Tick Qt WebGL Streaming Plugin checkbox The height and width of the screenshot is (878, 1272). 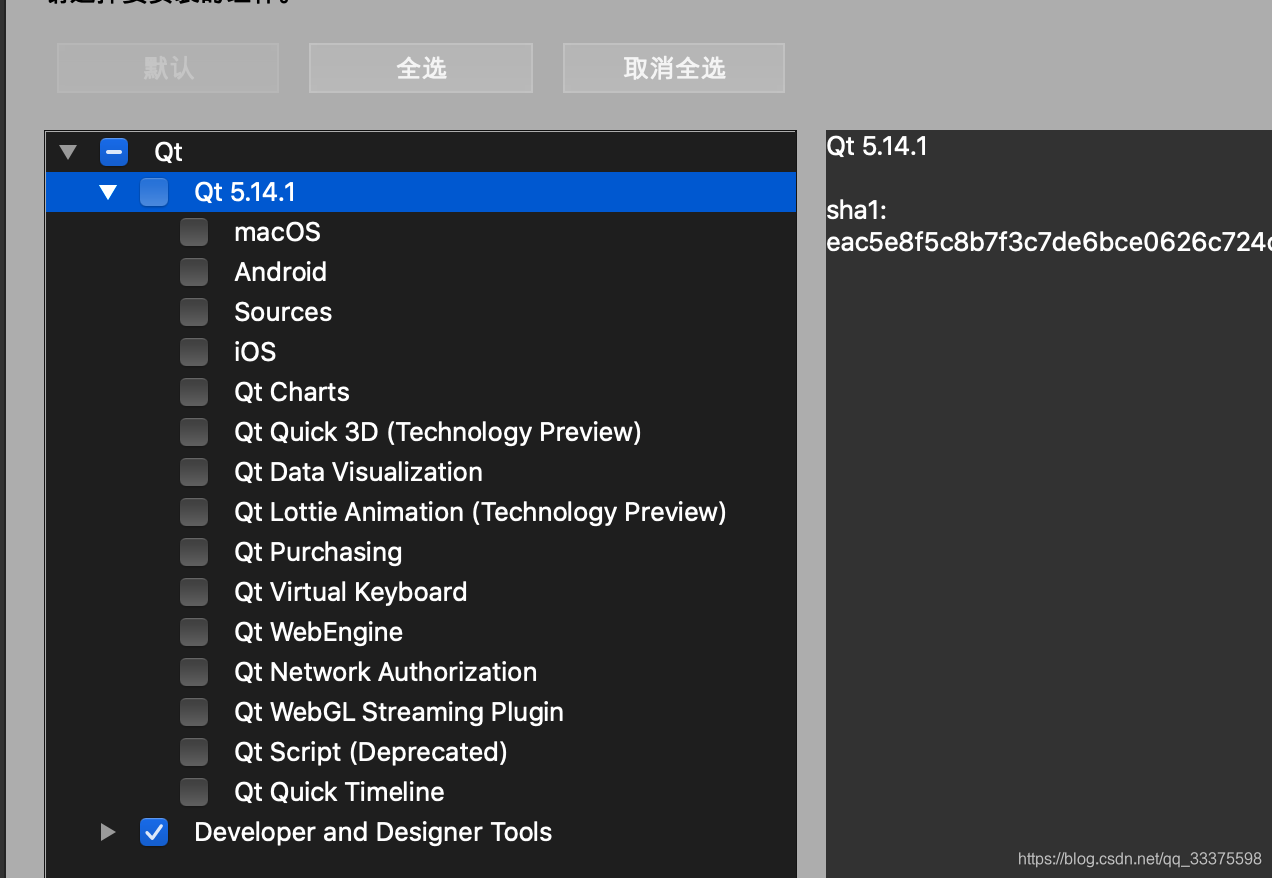(194, 712)
